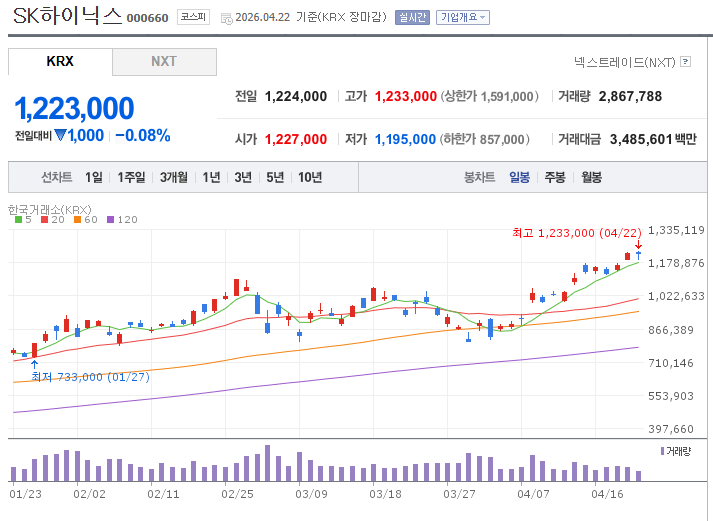713x521 pixels.
Task: Switch to the KRX tab
Action: tap(60, 62)
